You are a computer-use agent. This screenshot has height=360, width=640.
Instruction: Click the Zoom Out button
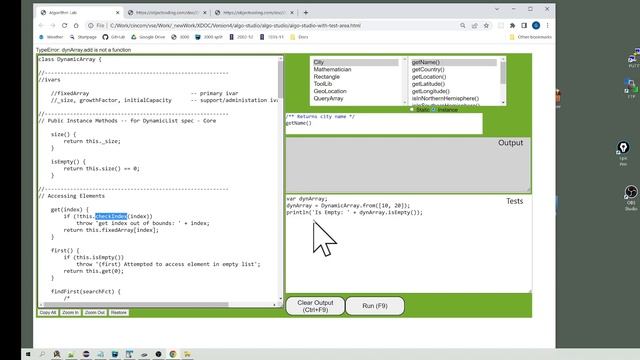[x=95, y=313]
